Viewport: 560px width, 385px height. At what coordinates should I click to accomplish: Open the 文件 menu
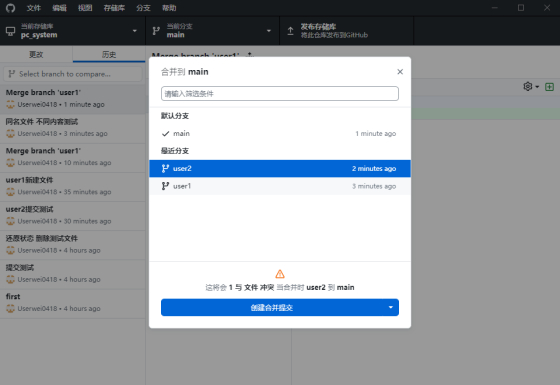click(34, 8)
